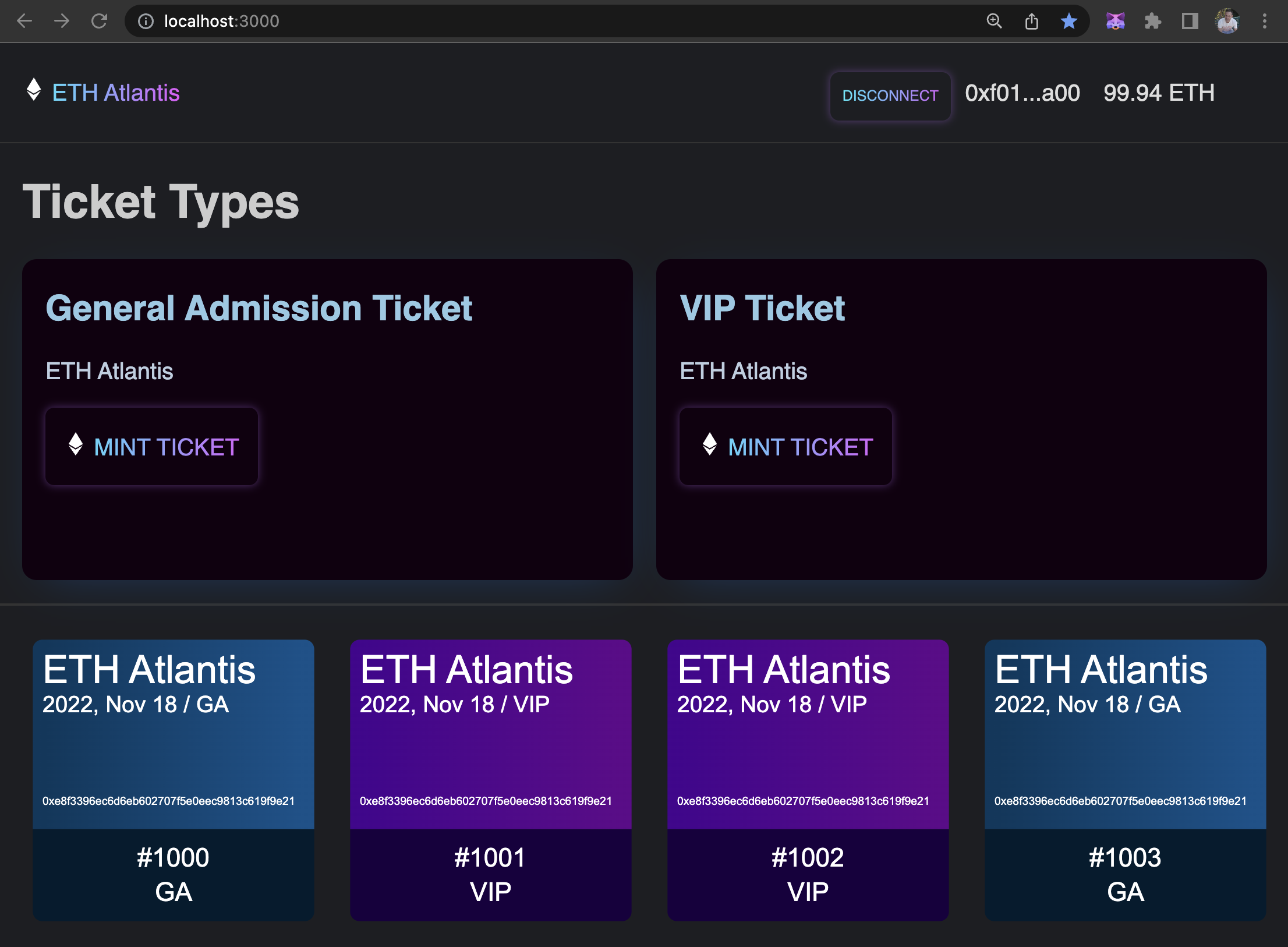1288x947 pixels.
Task: Select ticket #1001 VIP card
Action: (490, 780)
